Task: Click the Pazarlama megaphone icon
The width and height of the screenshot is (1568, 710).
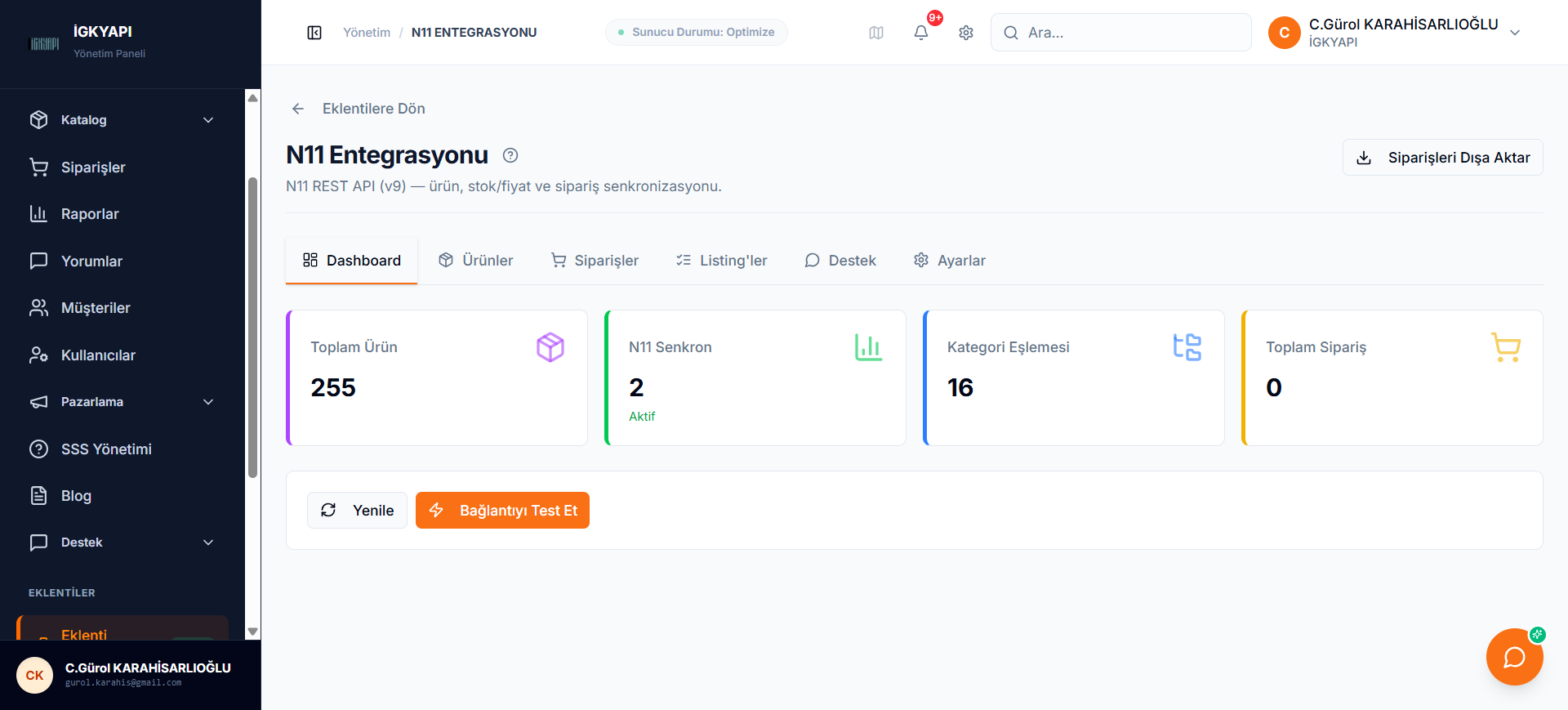Action: point(38,402)
